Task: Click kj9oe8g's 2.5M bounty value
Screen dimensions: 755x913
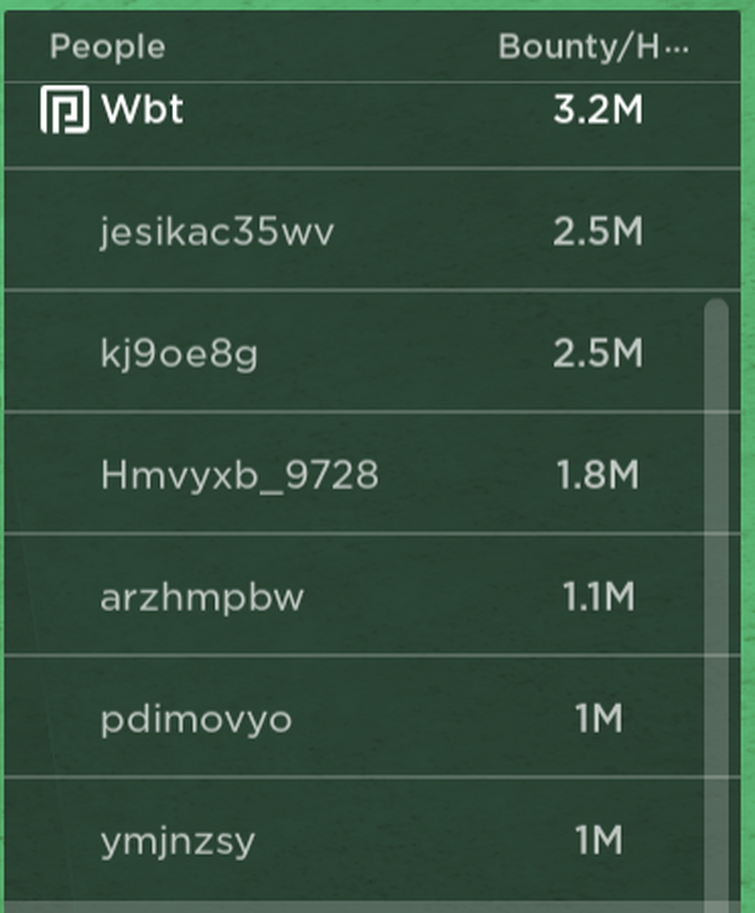Action: [x=598, y=353]
